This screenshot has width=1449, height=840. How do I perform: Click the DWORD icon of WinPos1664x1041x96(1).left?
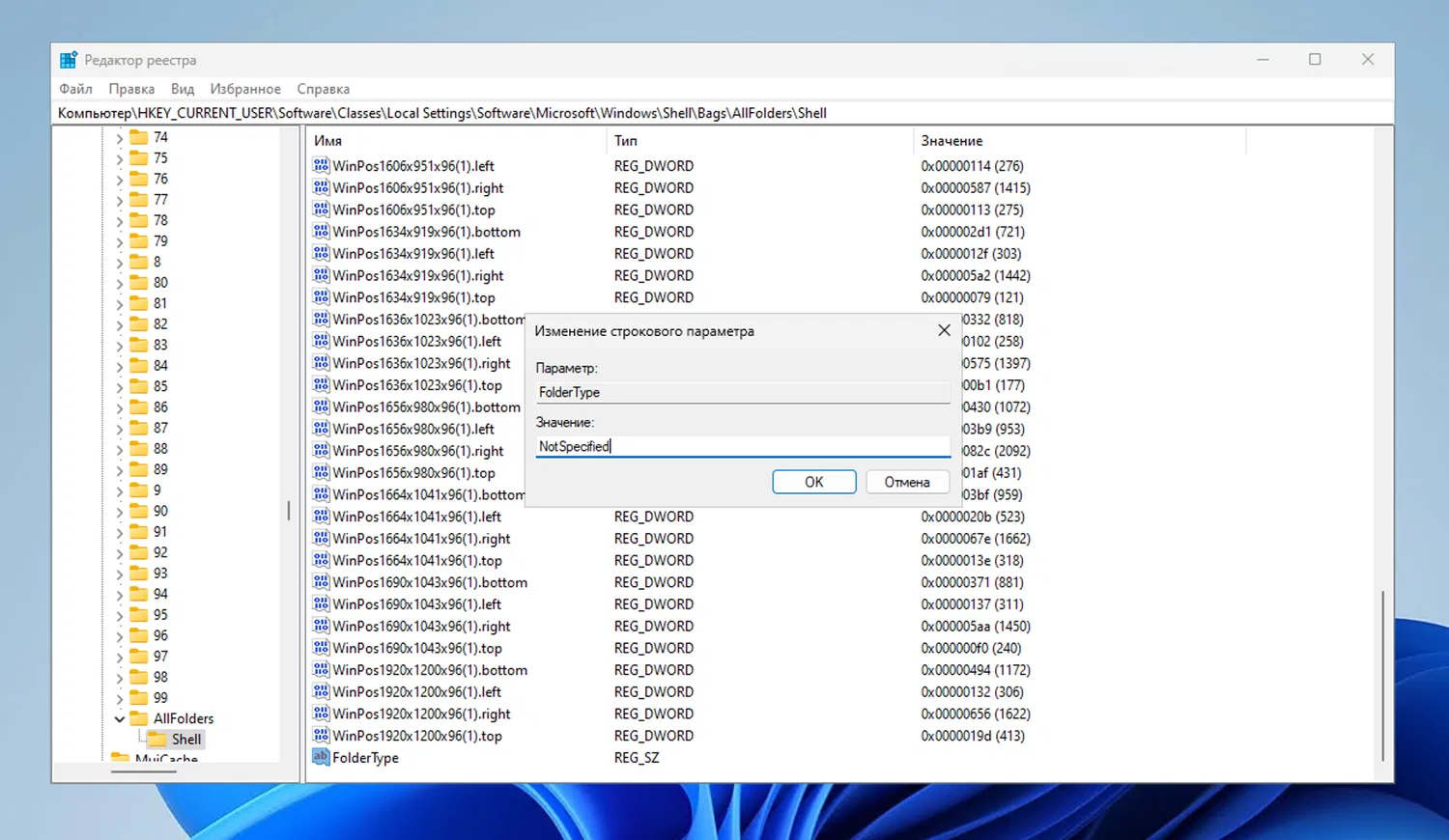321,517
